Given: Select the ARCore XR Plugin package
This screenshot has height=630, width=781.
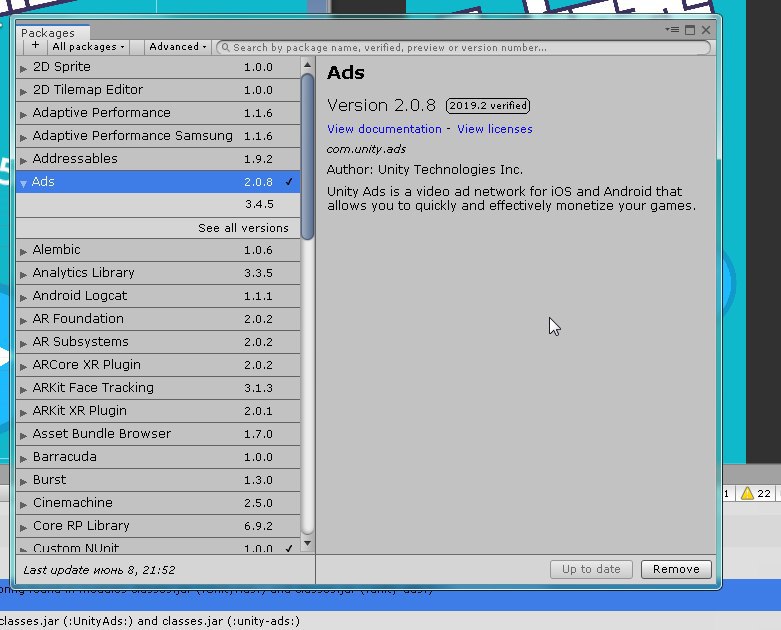Looking at the screenshot, I should click(x=158, y=365).
